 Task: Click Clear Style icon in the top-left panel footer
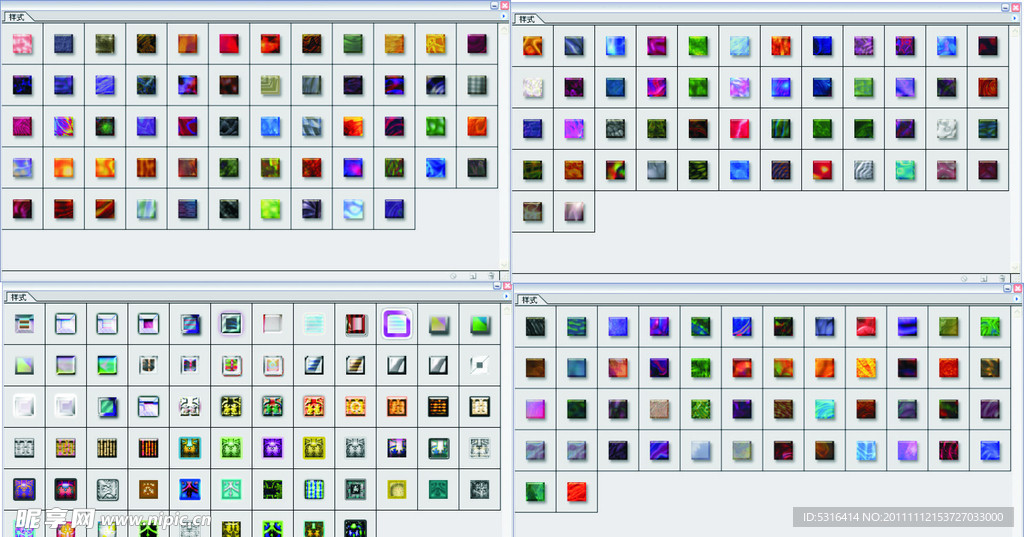tap(453, 276)
